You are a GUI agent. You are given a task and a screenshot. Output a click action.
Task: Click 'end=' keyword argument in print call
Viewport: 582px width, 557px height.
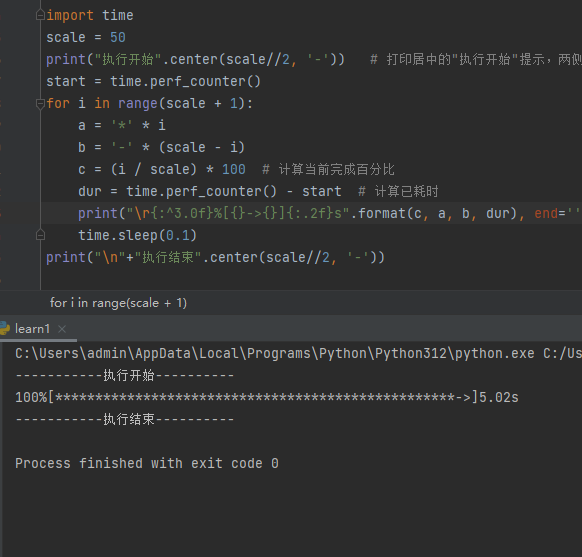(550, 213)
